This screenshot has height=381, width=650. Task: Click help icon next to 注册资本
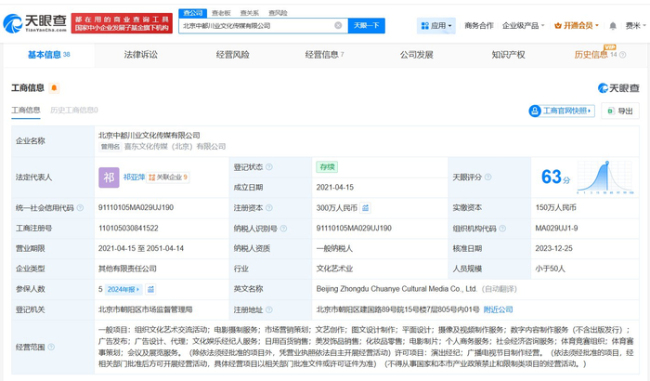point(269,208)
